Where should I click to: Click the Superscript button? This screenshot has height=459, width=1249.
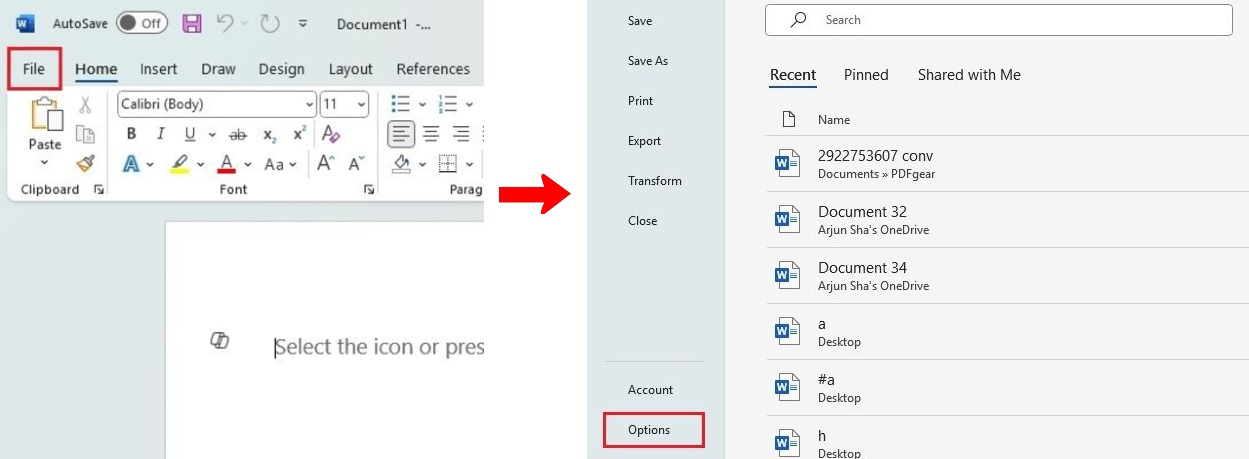coord(299,135)
